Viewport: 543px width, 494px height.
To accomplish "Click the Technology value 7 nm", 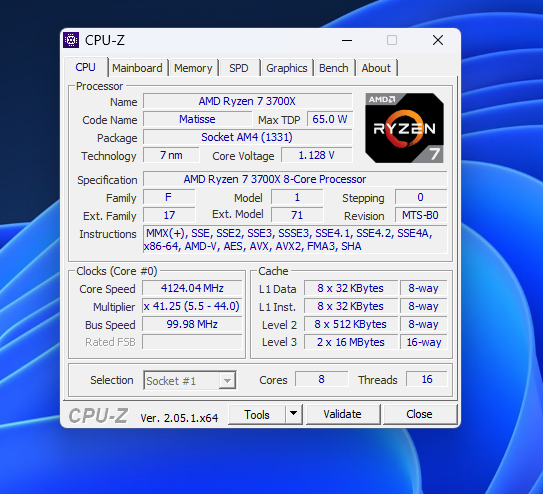I will [x=171, y=155].
